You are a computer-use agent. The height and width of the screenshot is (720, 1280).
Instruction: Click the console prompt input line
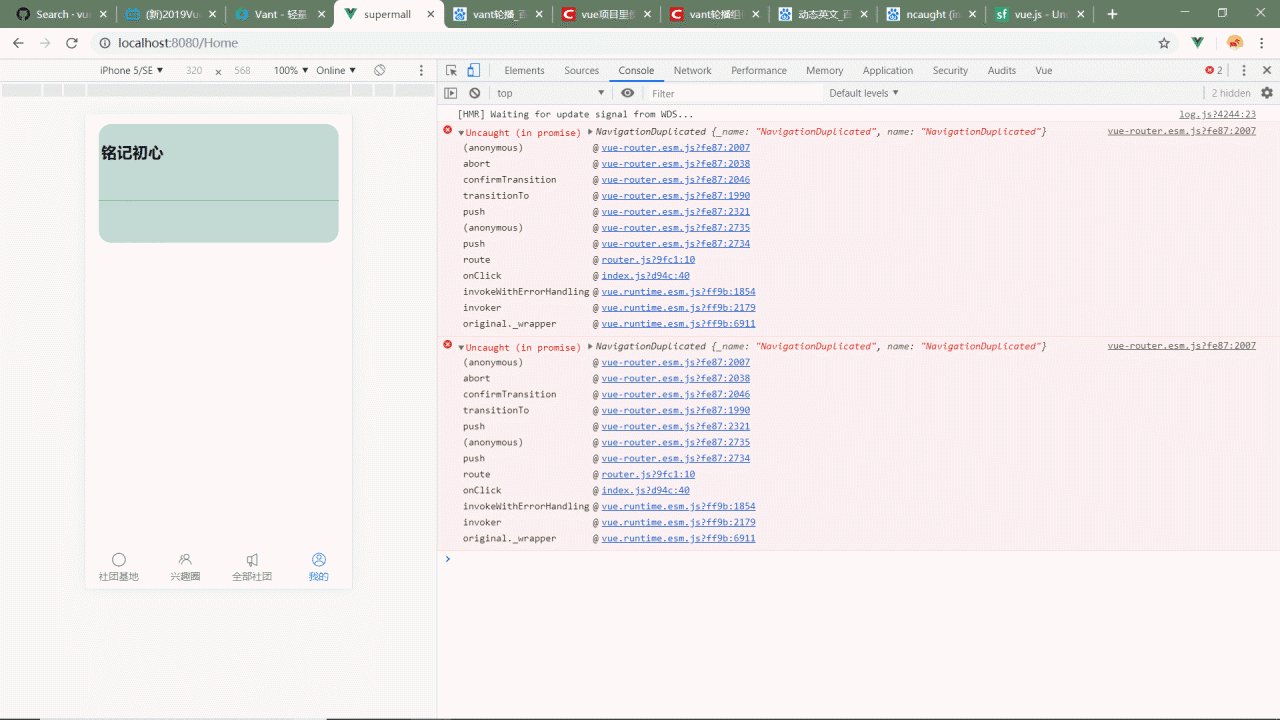pos(858,559)
